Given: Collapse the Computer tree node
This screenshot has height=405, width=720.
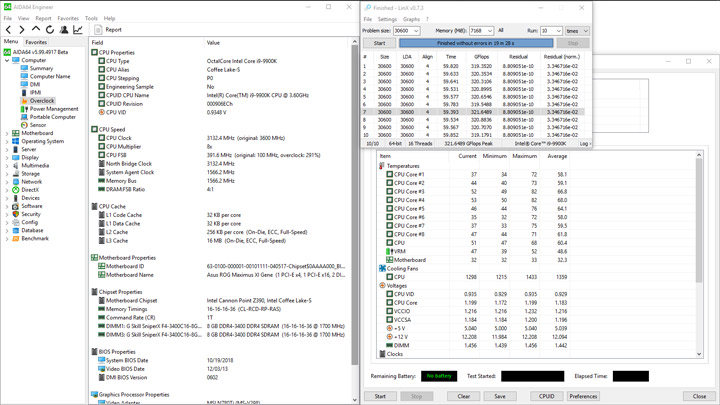Looking at the screenshot, I should click(x=7, y=60).
